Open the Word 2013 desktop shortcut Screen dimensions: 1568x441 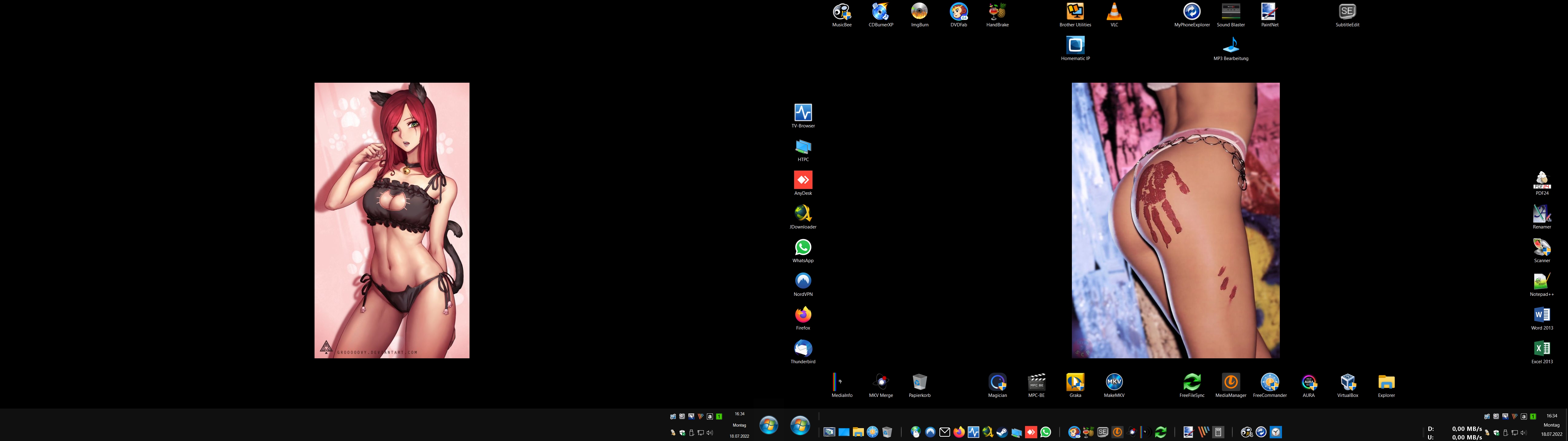pyautogui.click(x=1542, y=318)
